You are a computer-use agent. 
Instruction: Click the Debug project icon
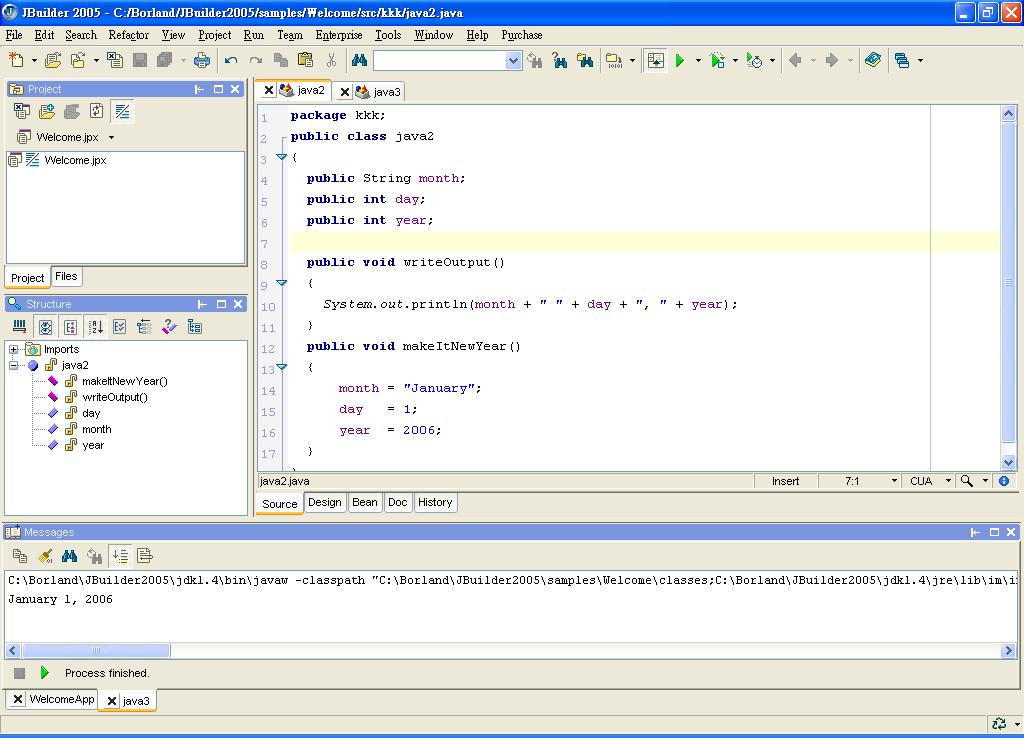pos(718,61)
